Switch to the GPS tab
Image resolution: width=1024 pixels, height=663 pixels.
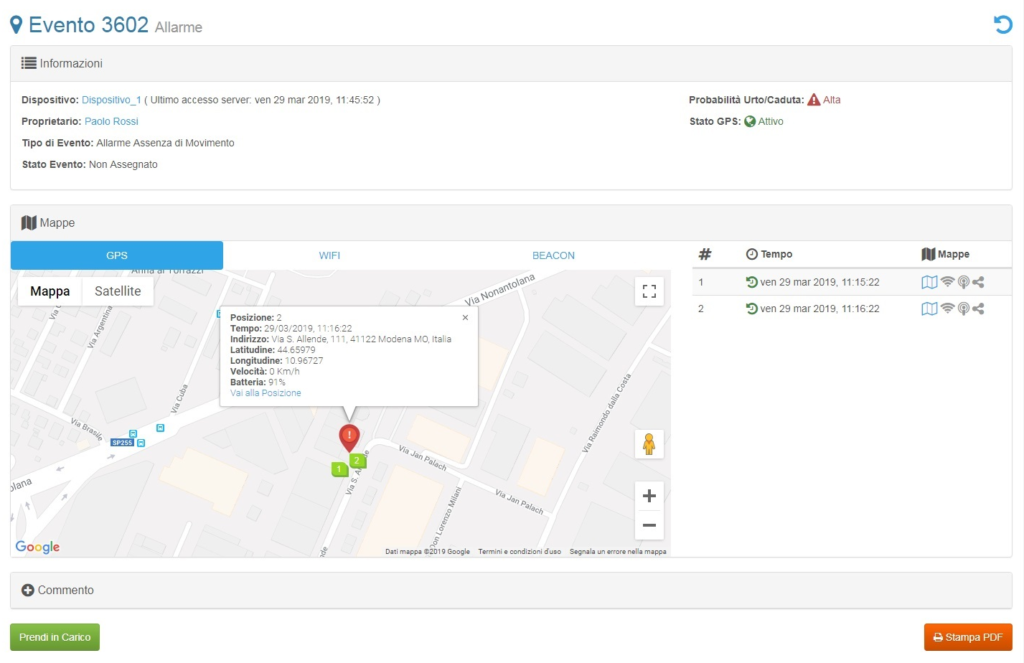(x=117, y=255)
